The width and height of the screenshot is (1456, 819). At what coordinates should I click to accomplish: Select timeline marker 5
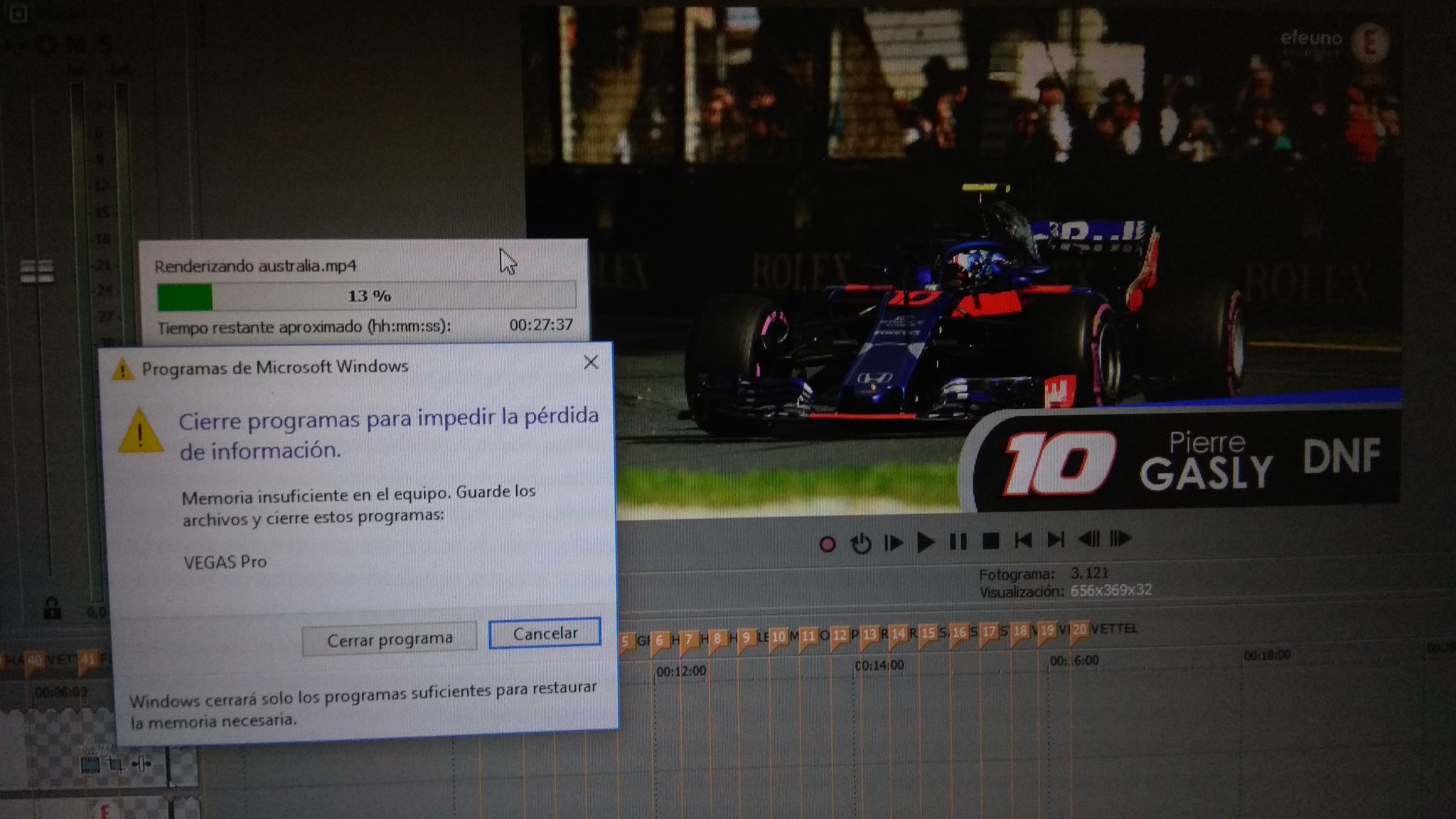pos(626,642)
